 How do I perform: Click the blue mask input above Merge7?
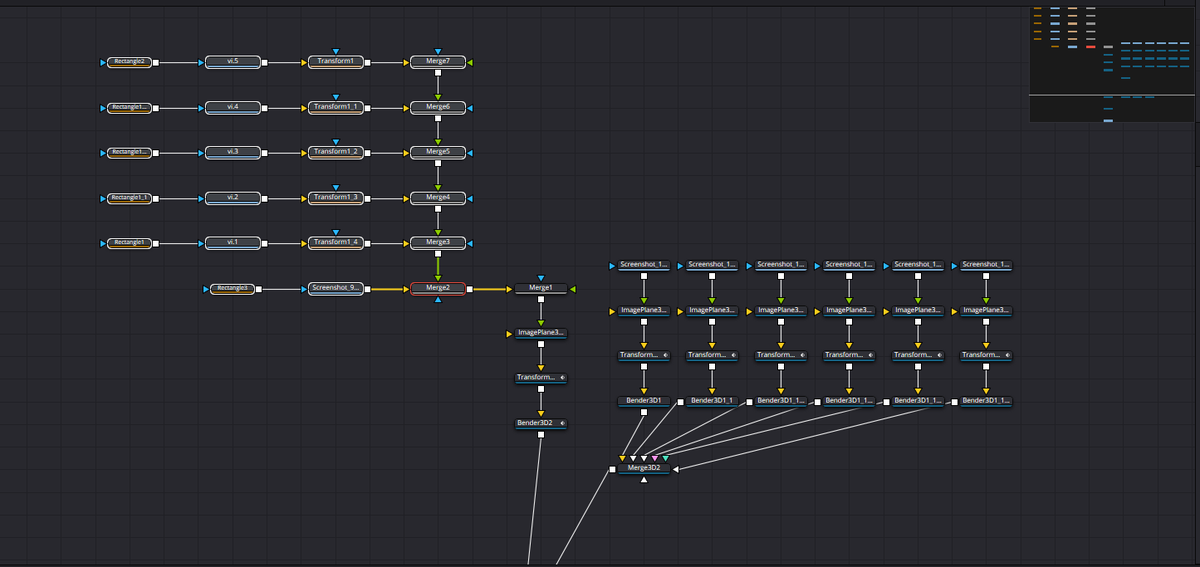[x=438, y=51]
